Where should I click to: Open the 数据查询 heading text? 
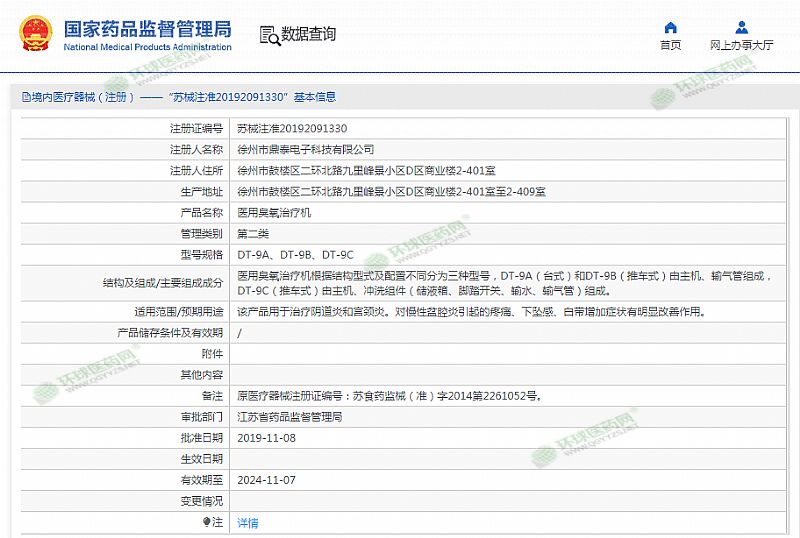click(308, 35)
